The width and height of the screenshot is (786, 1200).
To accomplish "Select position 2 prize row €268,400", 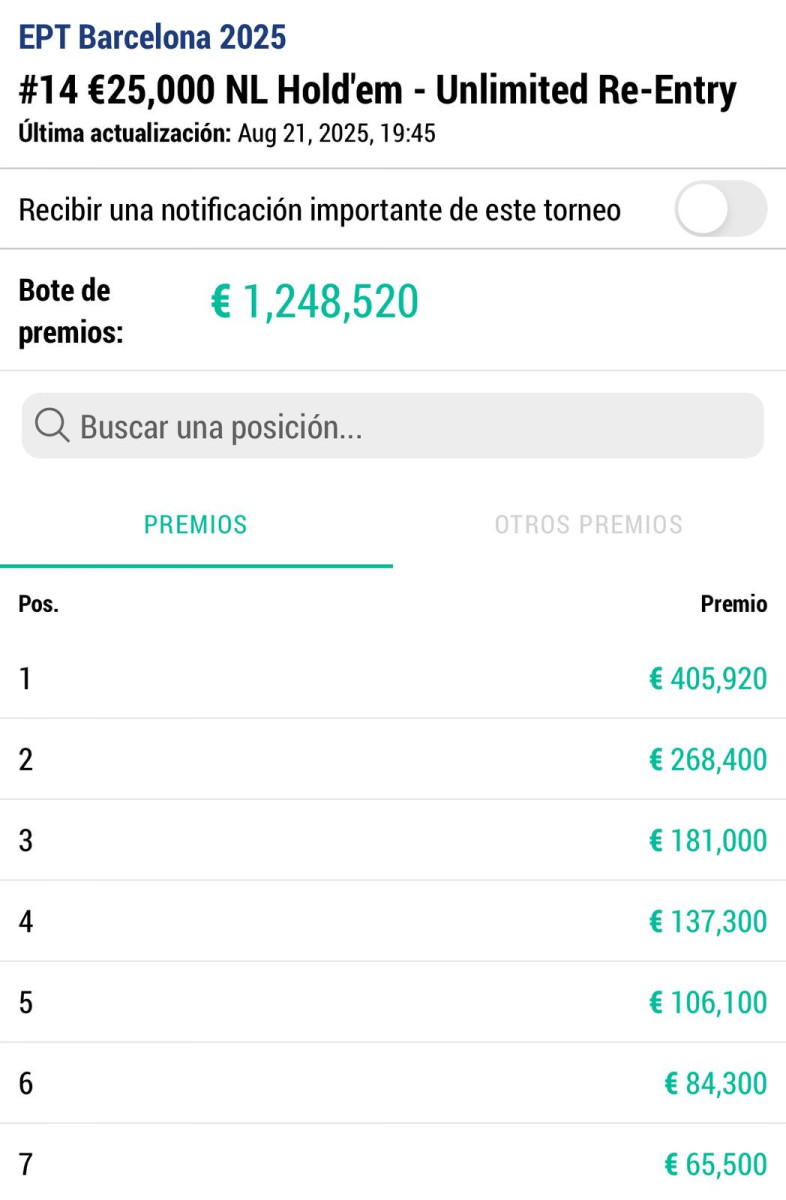I will click(393, 760).
